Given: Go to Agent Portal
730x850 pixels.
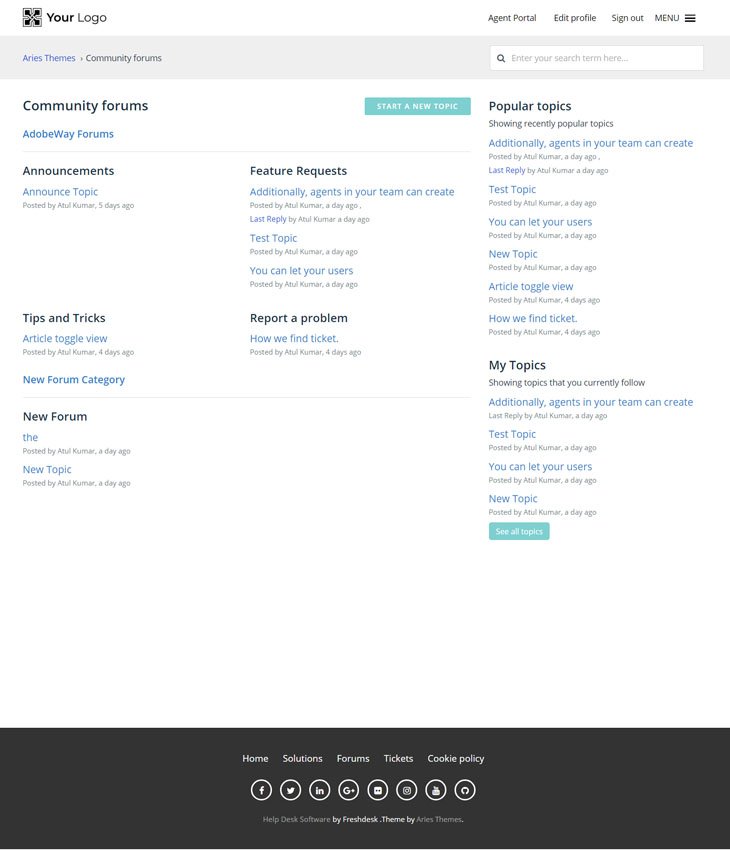Looking at the screenshot, I should click(x=512, y=18).
